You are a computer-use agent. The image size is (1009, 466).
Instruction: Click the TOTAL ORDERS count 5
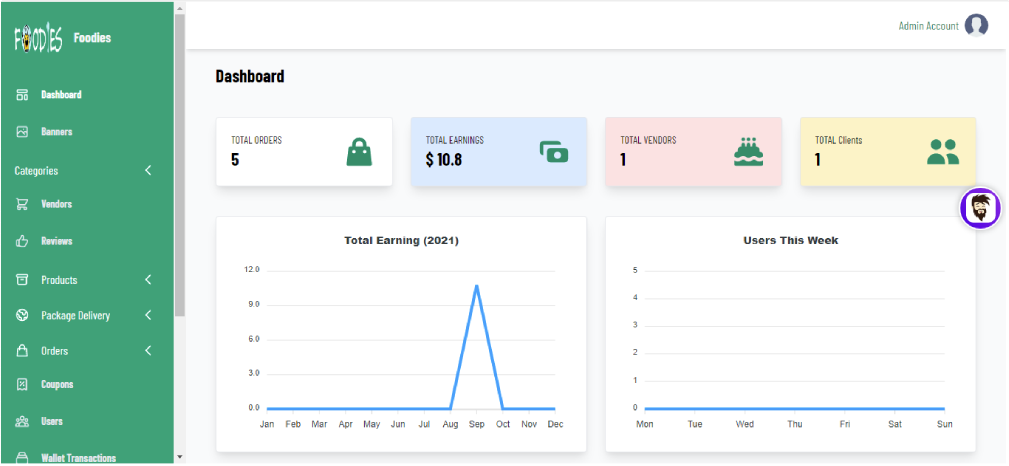235,160
